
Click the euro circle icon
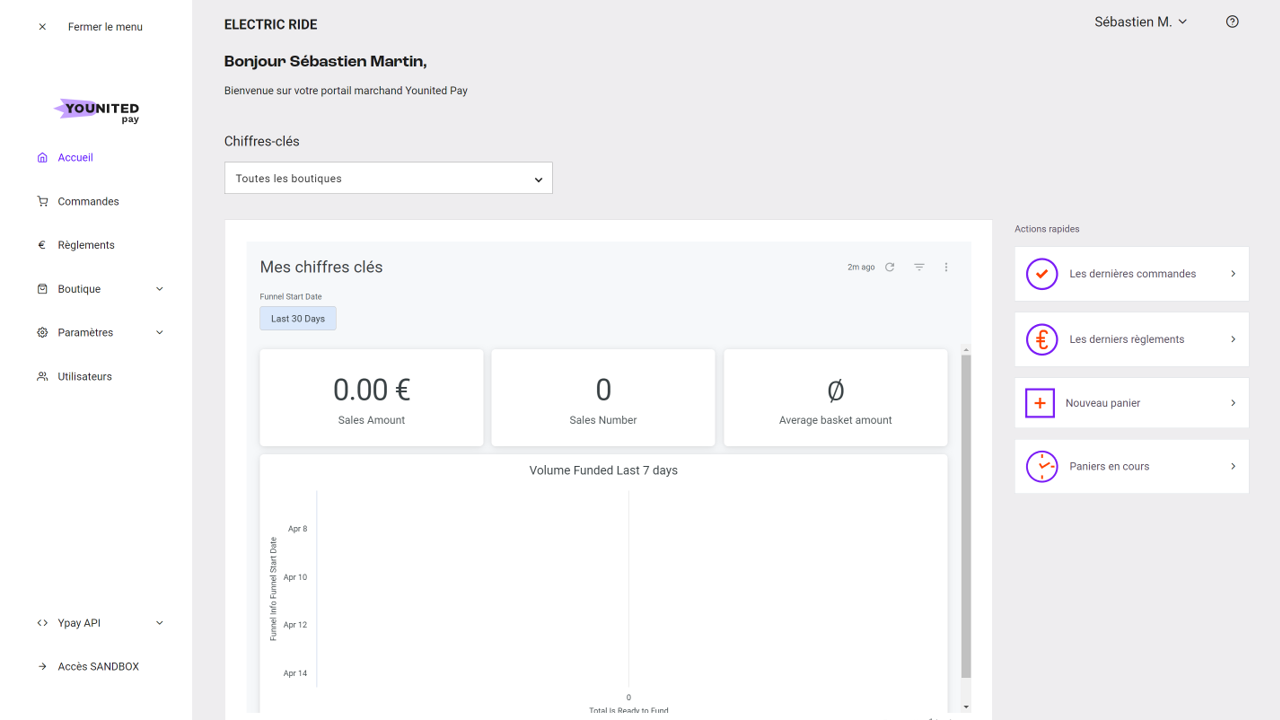pyautogui.click(x=1042, y=340)
